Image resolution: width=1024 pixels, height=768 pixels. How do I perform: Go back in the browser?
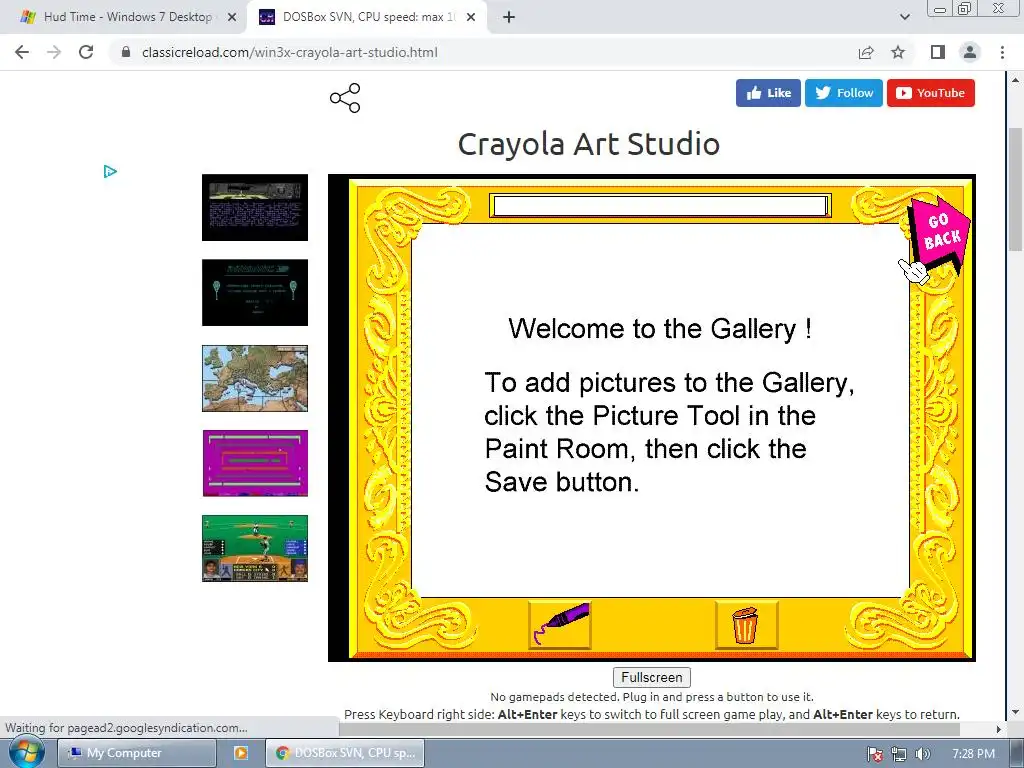(22, 52)
